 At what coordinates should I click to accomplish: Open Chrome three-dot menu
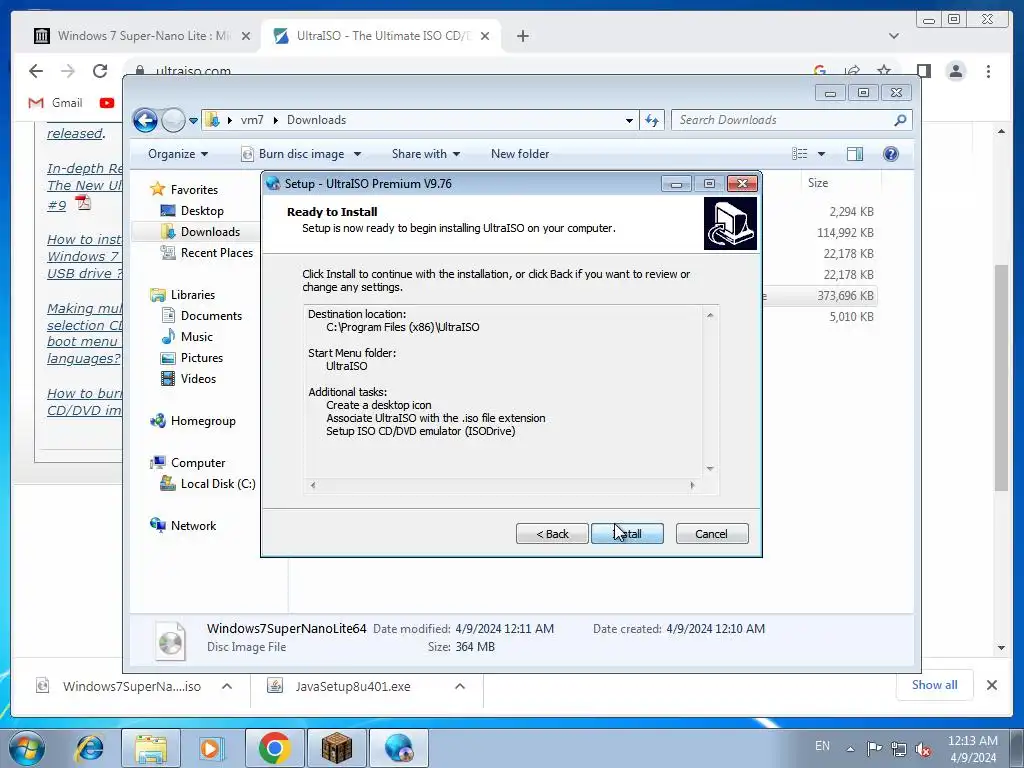tap(988, 71)
